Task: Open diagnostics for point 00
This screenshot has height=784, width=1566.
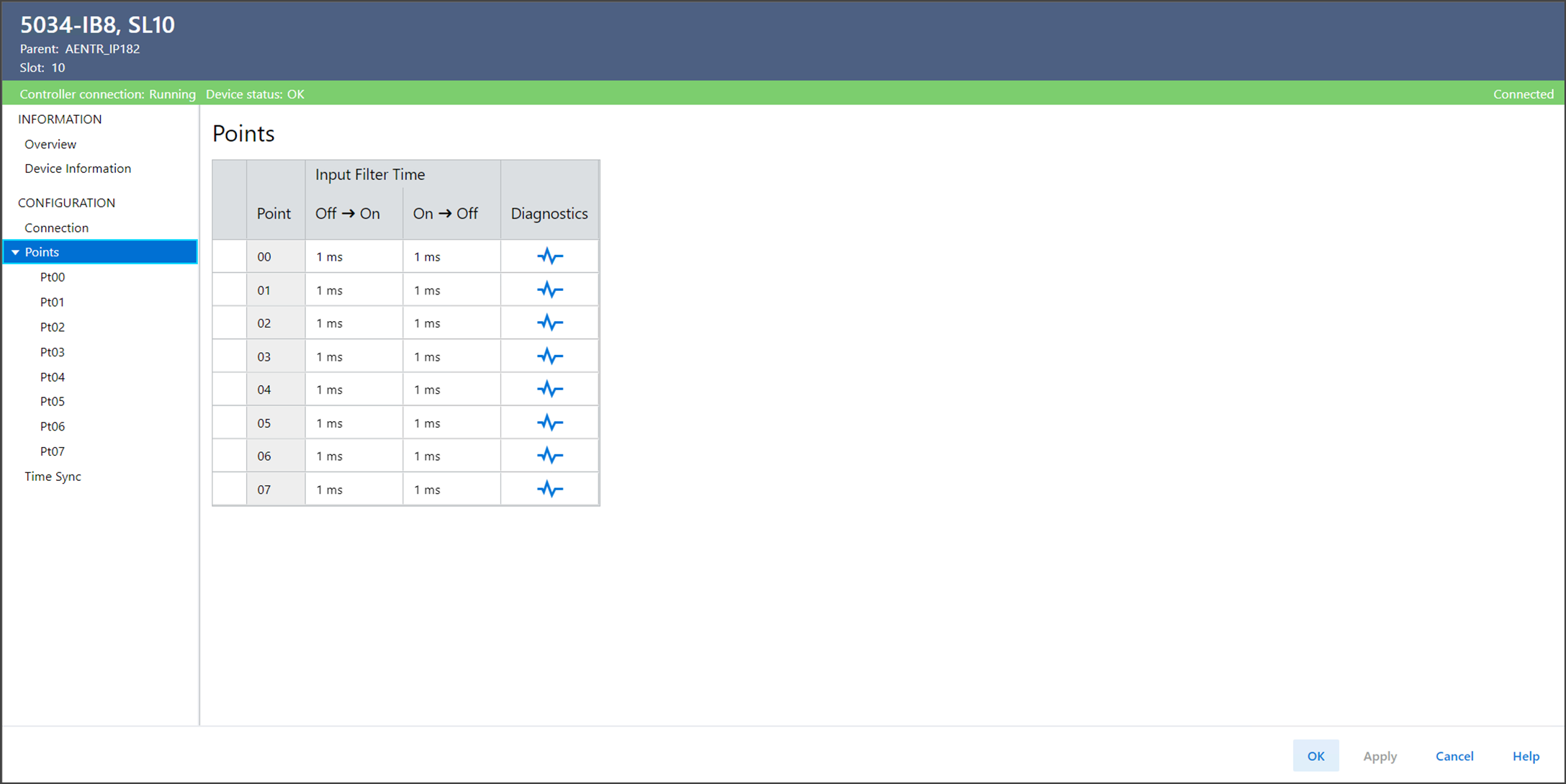Action: tap(549, 256)
